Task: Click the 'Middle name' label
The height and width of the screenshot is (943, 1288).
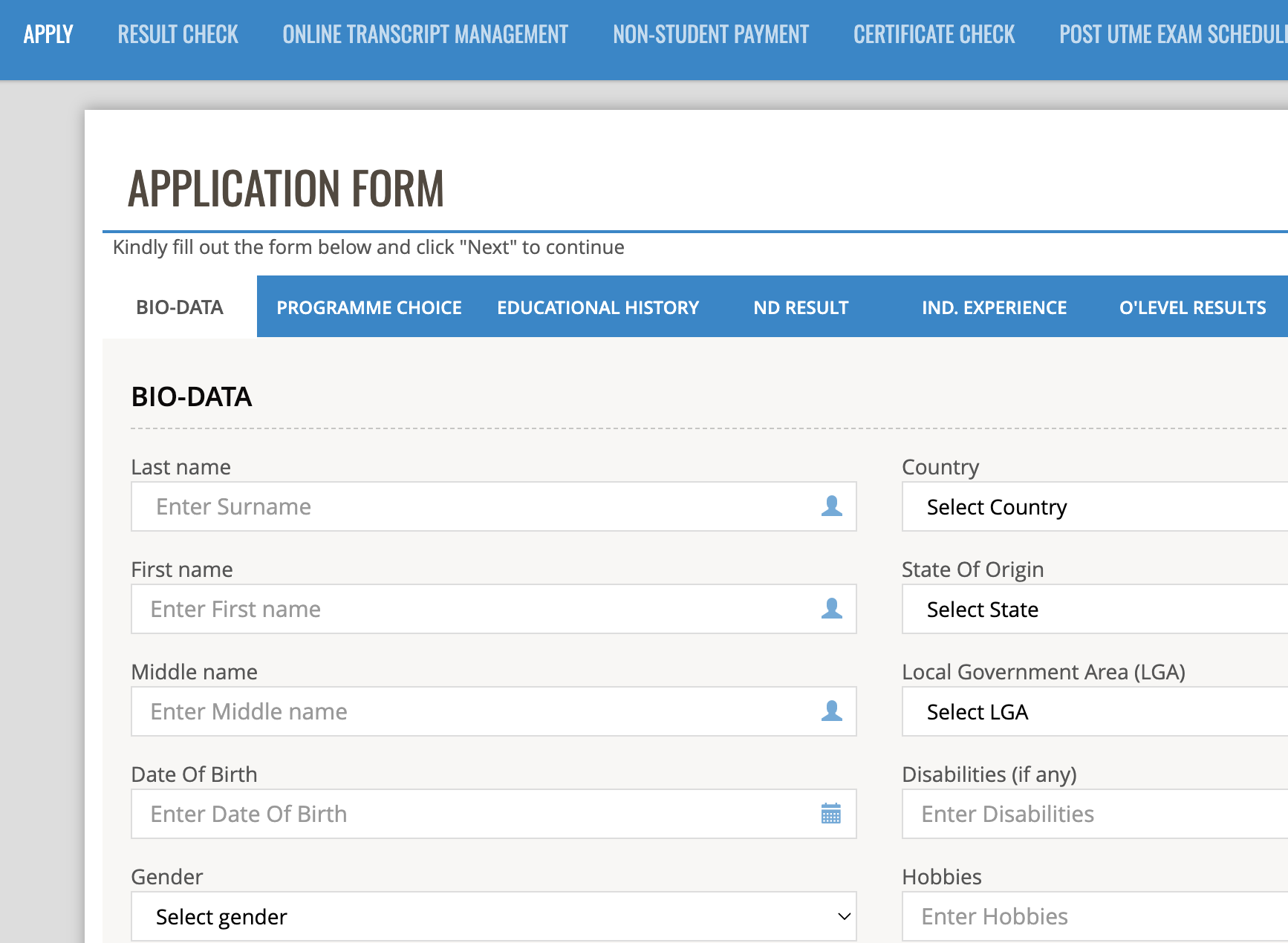Action: [x=195, y=672]
